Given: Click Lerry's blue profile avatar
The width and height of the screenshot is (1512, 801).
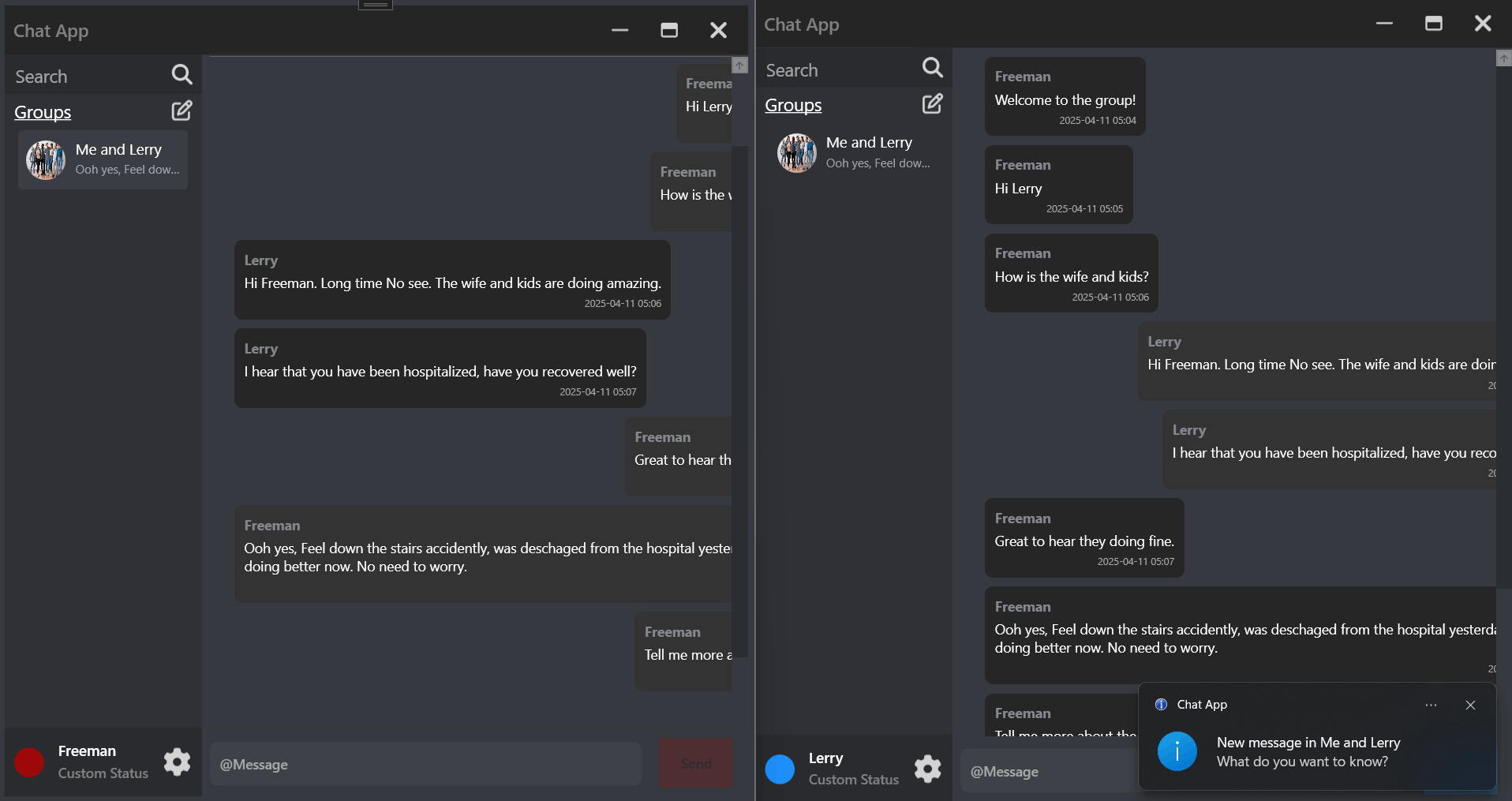Looking at the screenshot, I should click(x=779, y=768).
